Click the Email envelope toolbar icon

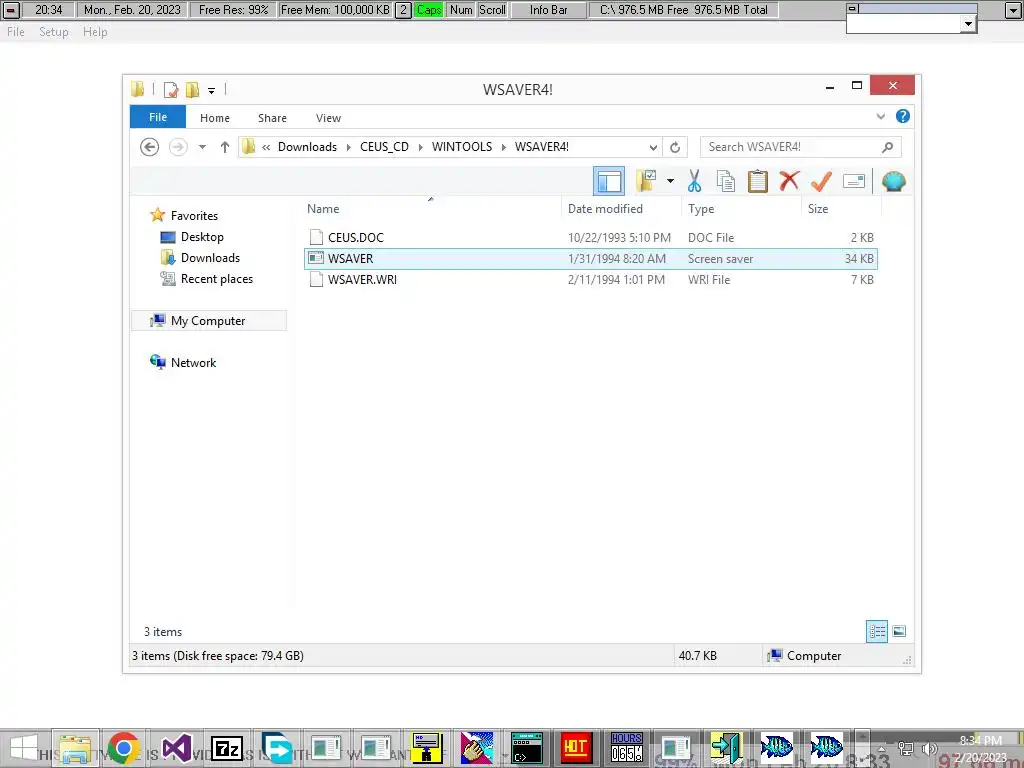[x=854, y=181]
